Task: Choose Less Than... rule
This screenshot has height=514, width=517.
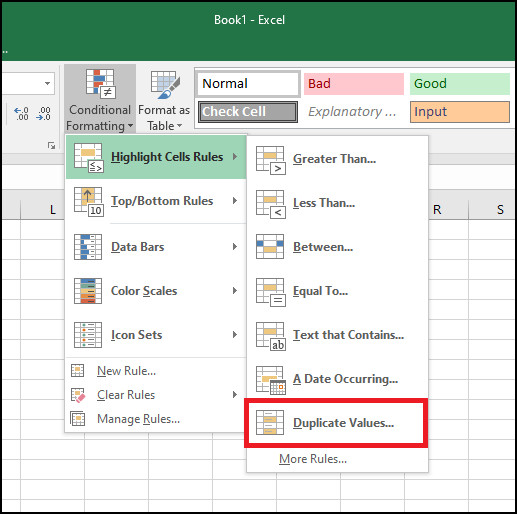Action: point(337,203)
